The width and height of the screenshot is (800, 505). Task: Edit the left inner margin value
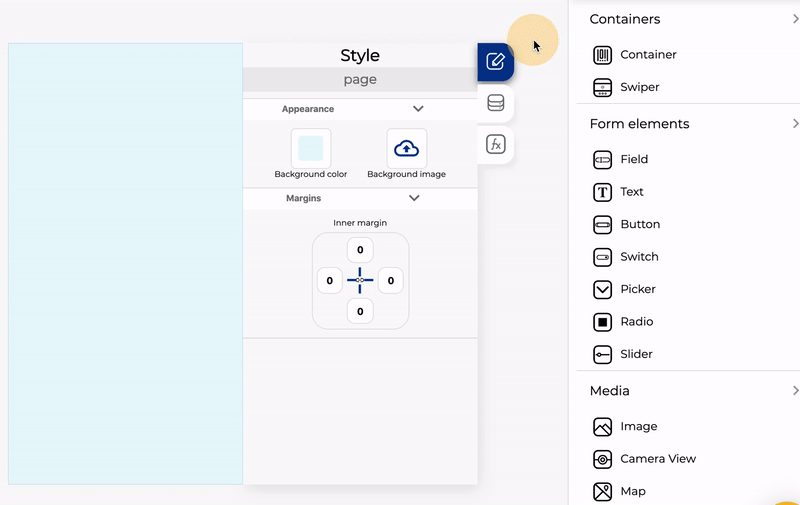tap(330, 281)
